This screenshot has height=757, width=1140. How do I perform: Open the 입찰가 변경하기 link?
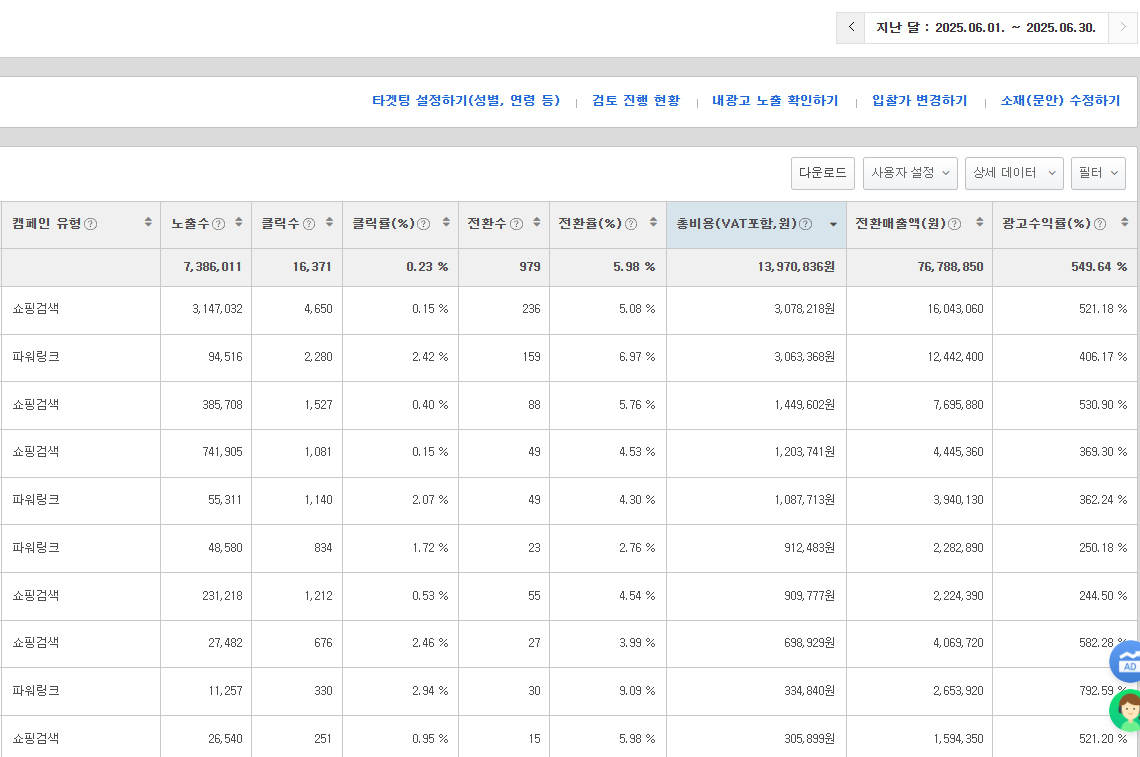[919, 101]
